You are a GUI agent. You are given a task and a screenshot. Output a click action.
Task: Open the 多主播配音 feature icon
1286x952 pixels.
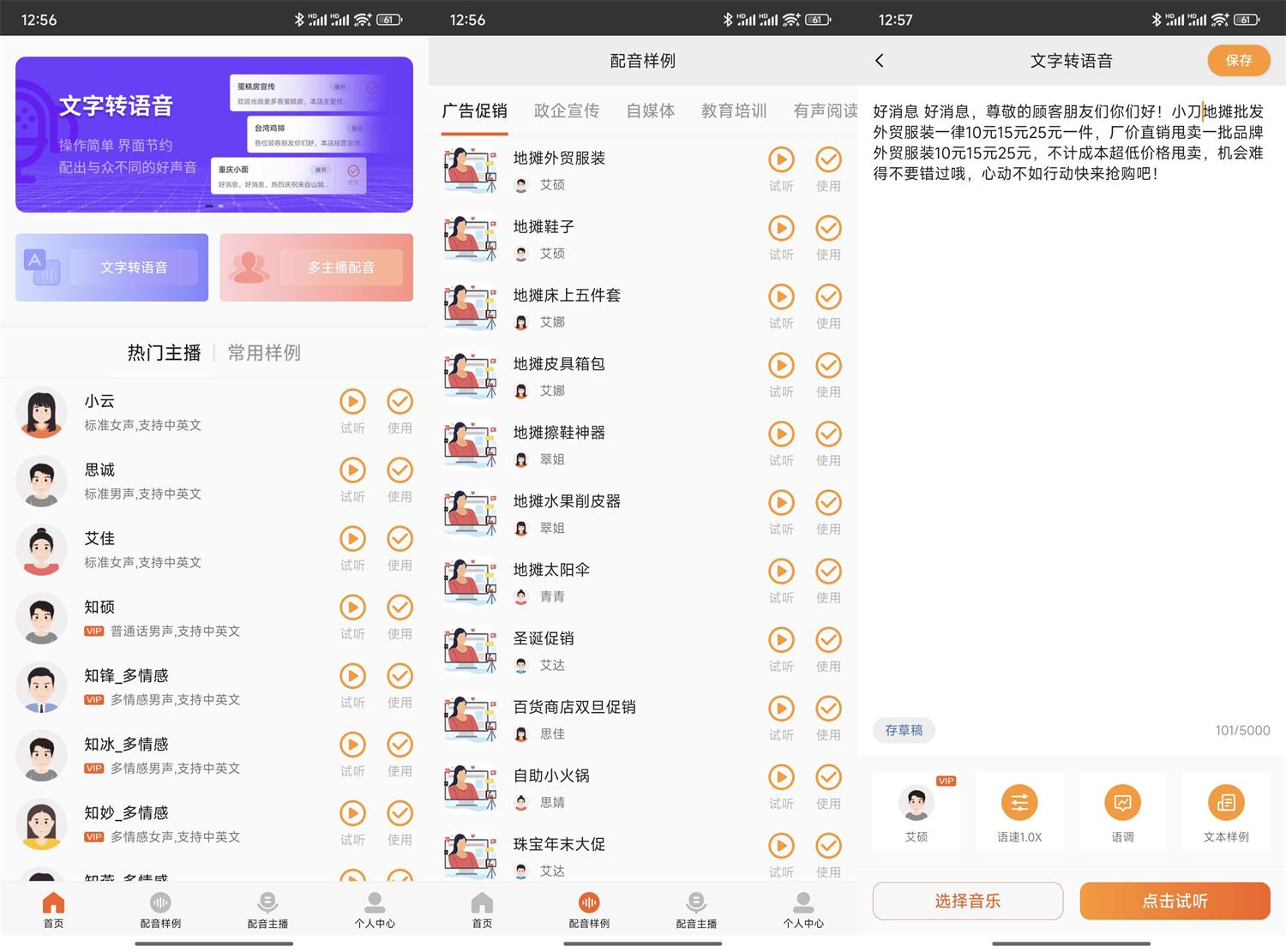pos(315,266)
